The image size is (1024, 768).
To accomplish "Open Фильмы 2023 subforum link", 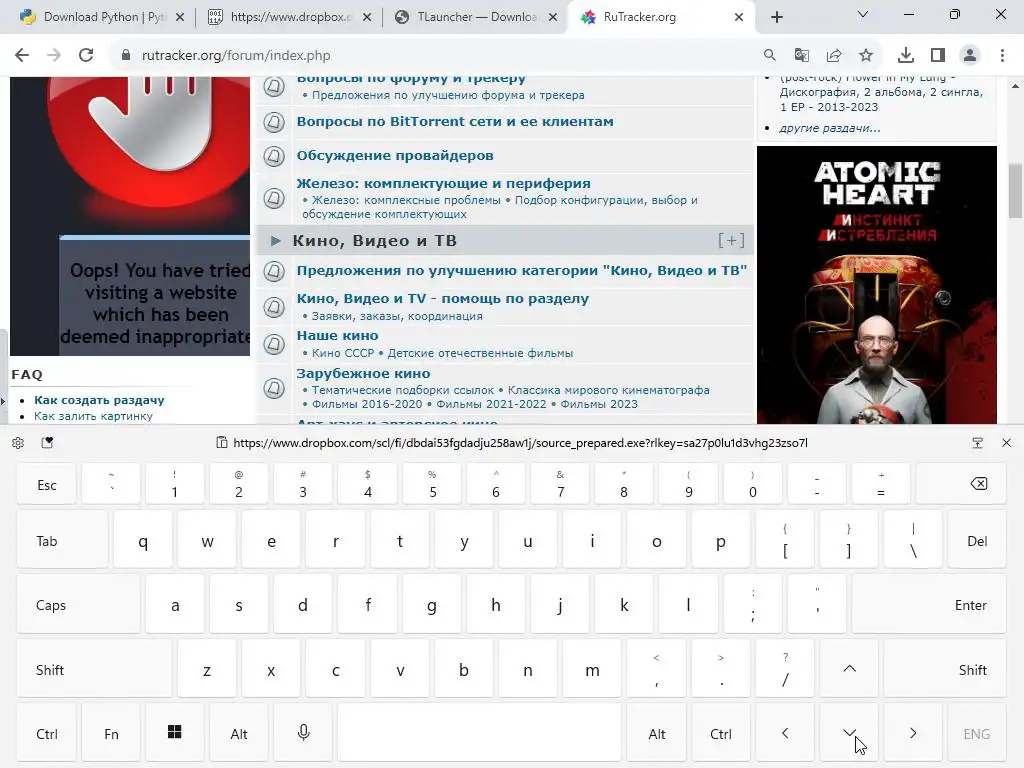I will [x=599, y=404].
